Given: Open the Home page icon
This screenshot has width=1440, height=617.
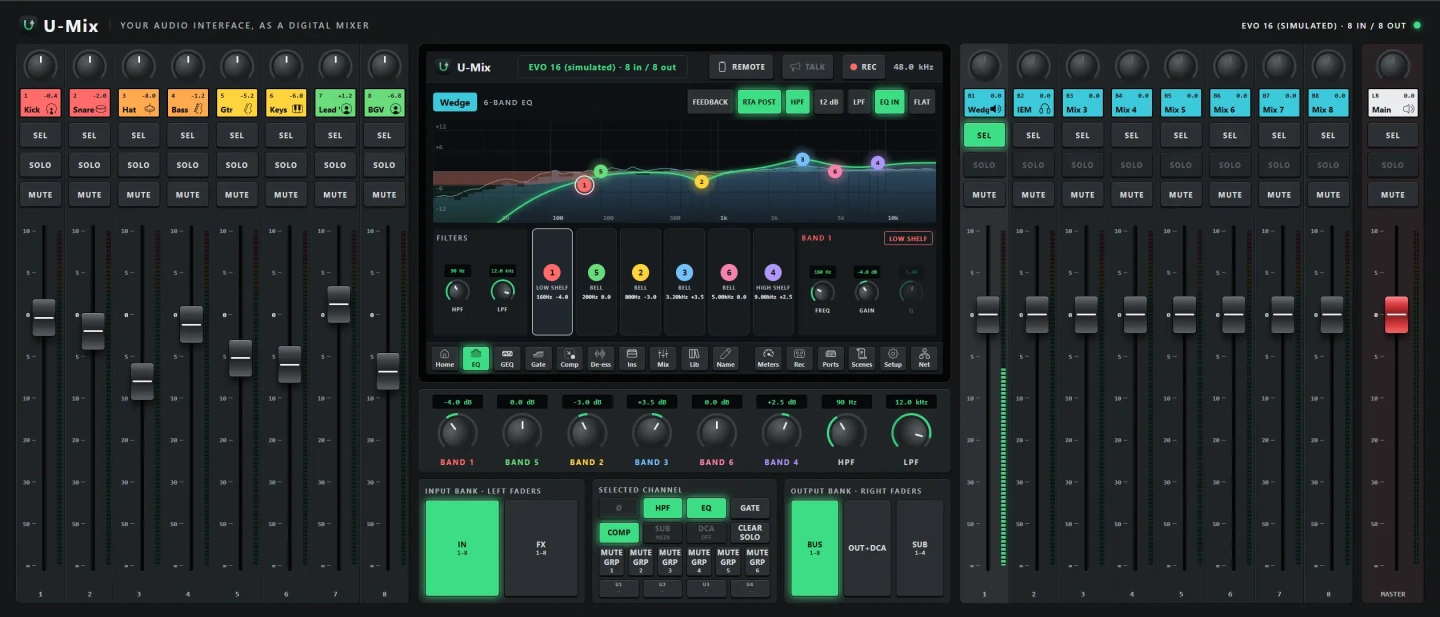Looking at the screenshot, I should pyautogui.click(x=445, y=358).
